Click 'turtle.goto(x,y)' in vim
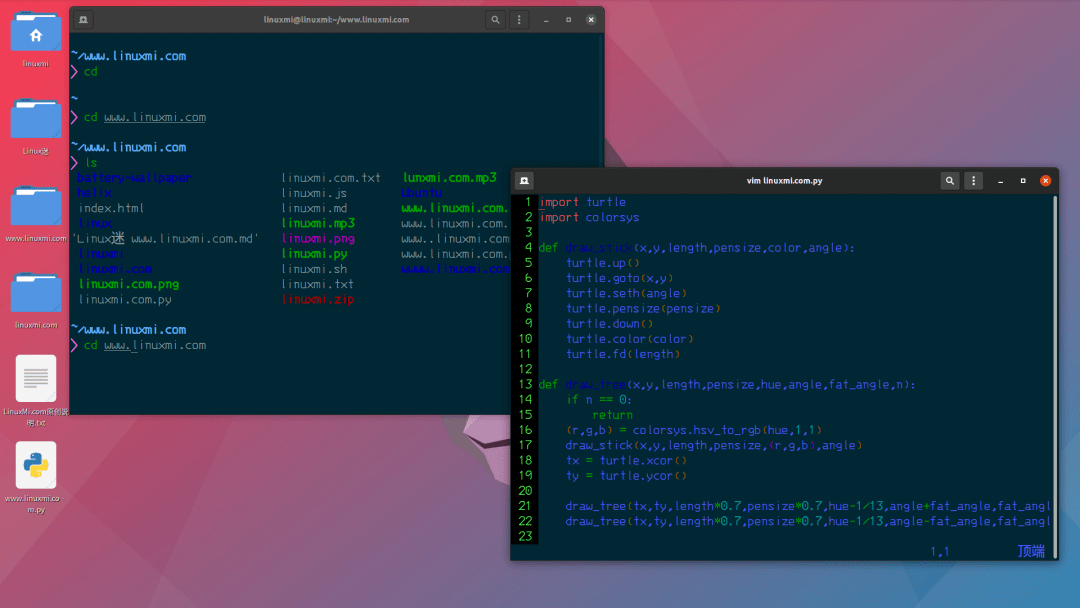The image size is (1080, 608). pyautogui.click(x=619, y=277)
